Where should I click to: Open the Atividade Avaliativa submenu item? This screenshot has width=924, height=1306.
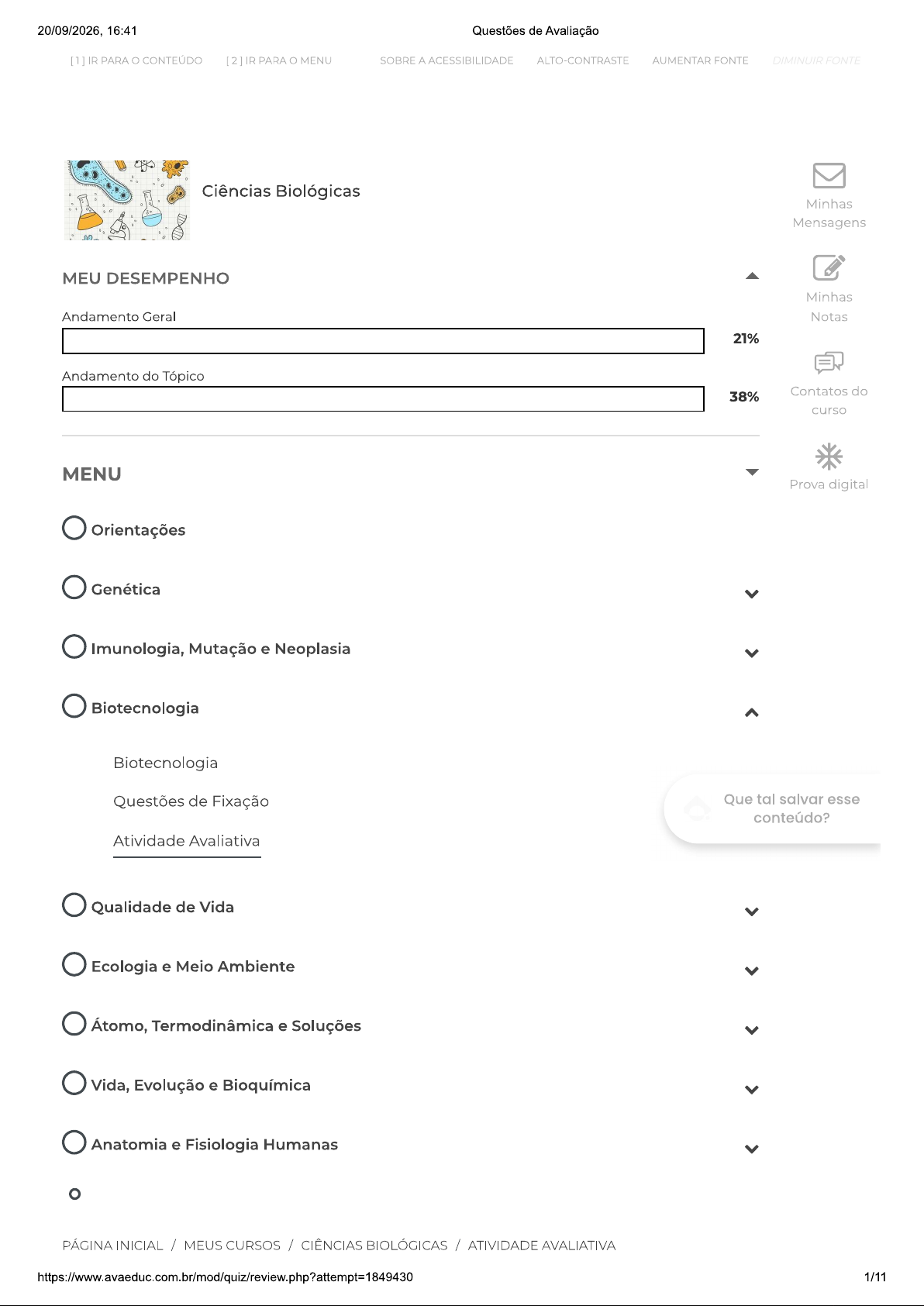(x=187, y=841)
